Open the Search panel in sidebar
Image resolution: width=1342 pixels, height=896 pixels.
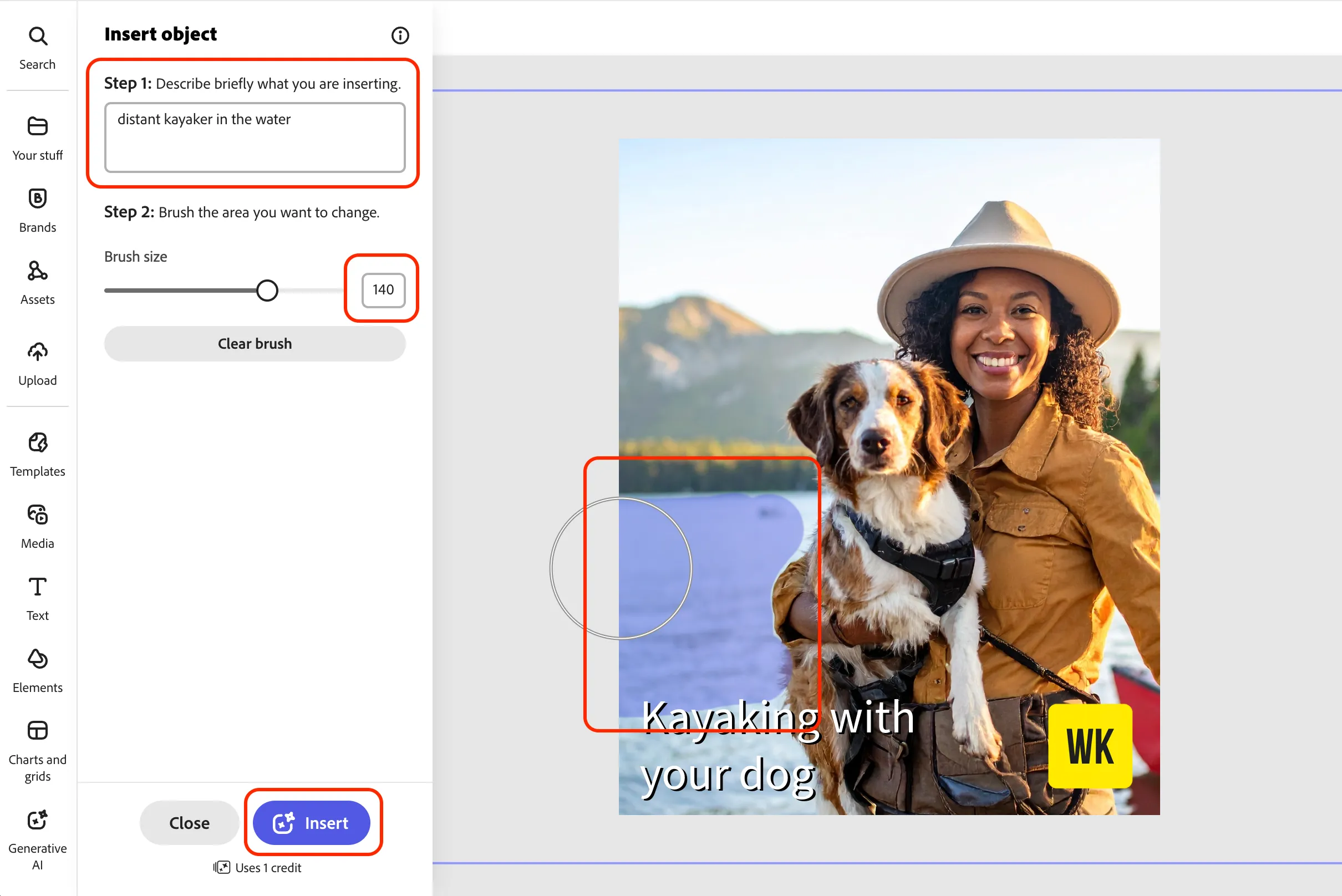38,48
